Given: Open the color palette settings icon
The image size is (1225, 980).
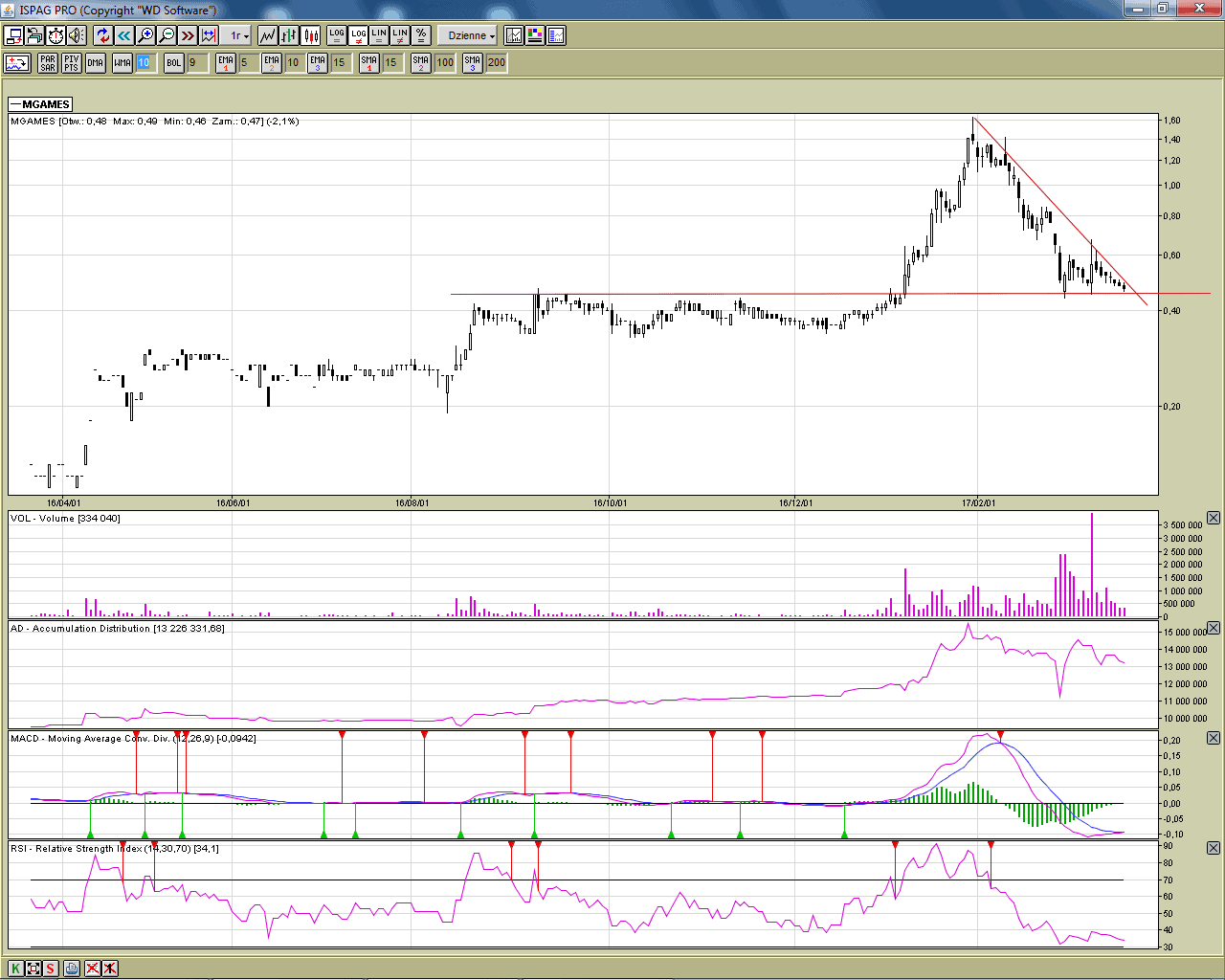Looking at the screenshot, I should pyautogui.click(x=535, y=35).
